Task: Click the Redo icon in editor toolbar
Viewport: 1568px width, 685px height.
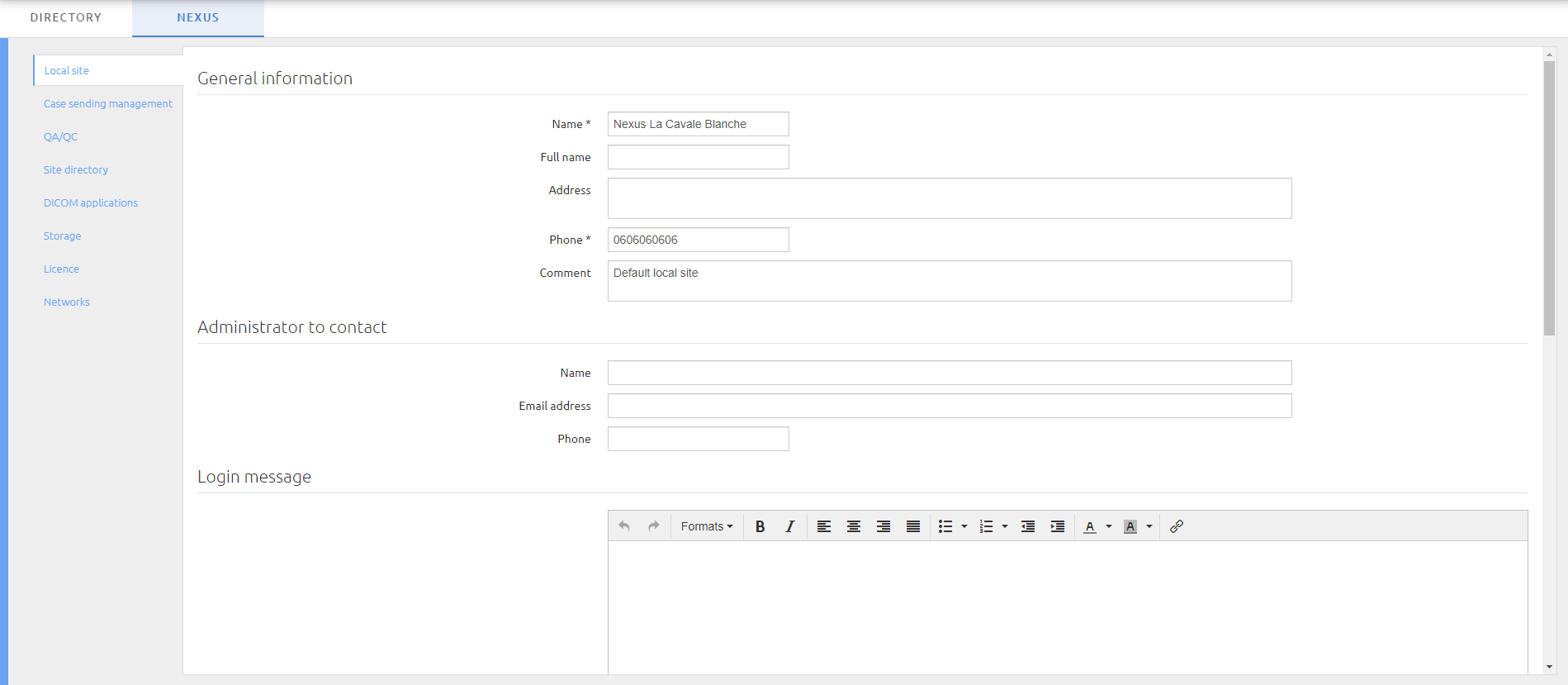Action: point(654,526)
